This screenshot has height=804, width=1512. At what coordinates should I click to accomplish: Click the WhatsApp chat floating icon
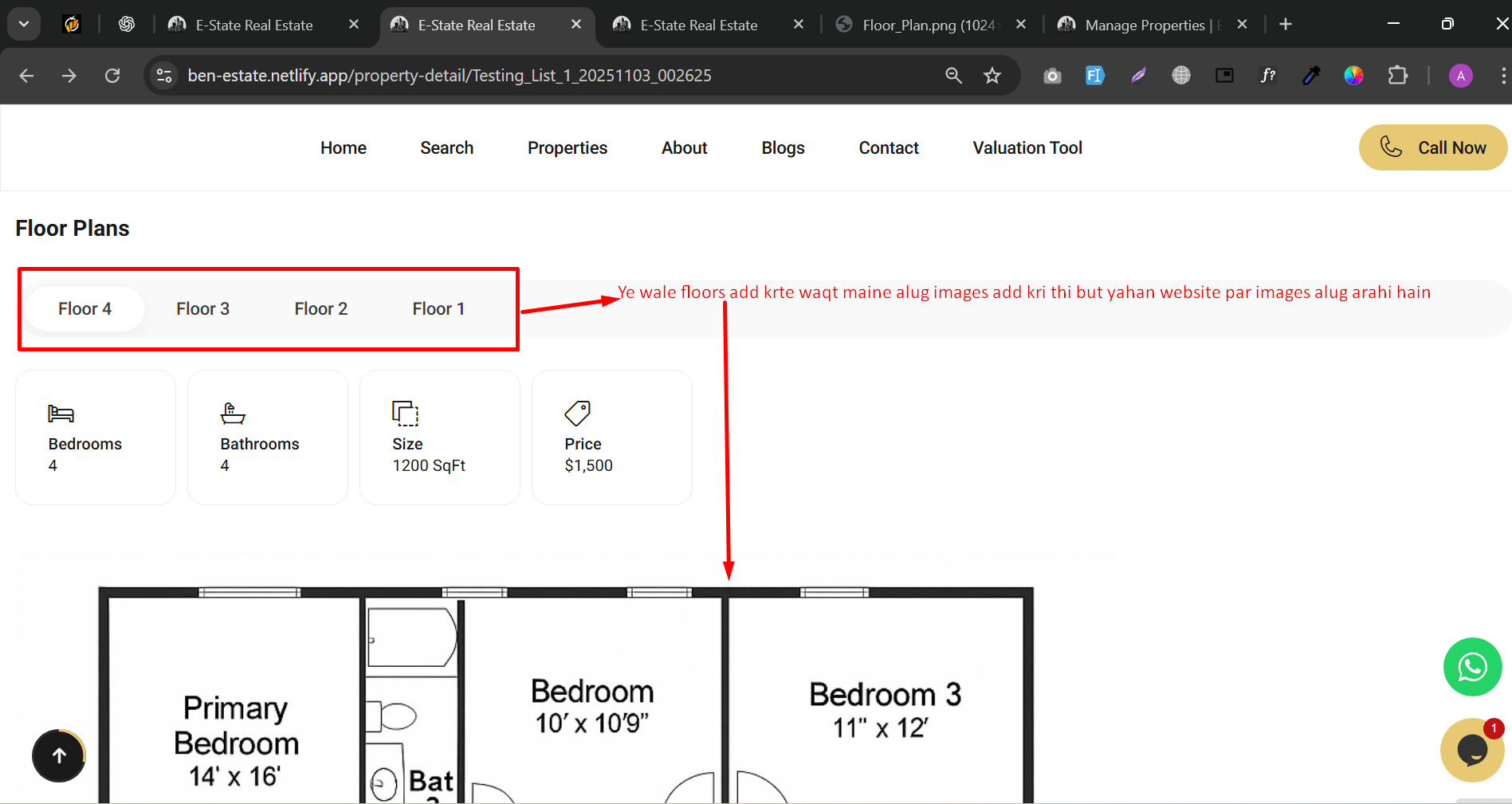(1472, 667)
